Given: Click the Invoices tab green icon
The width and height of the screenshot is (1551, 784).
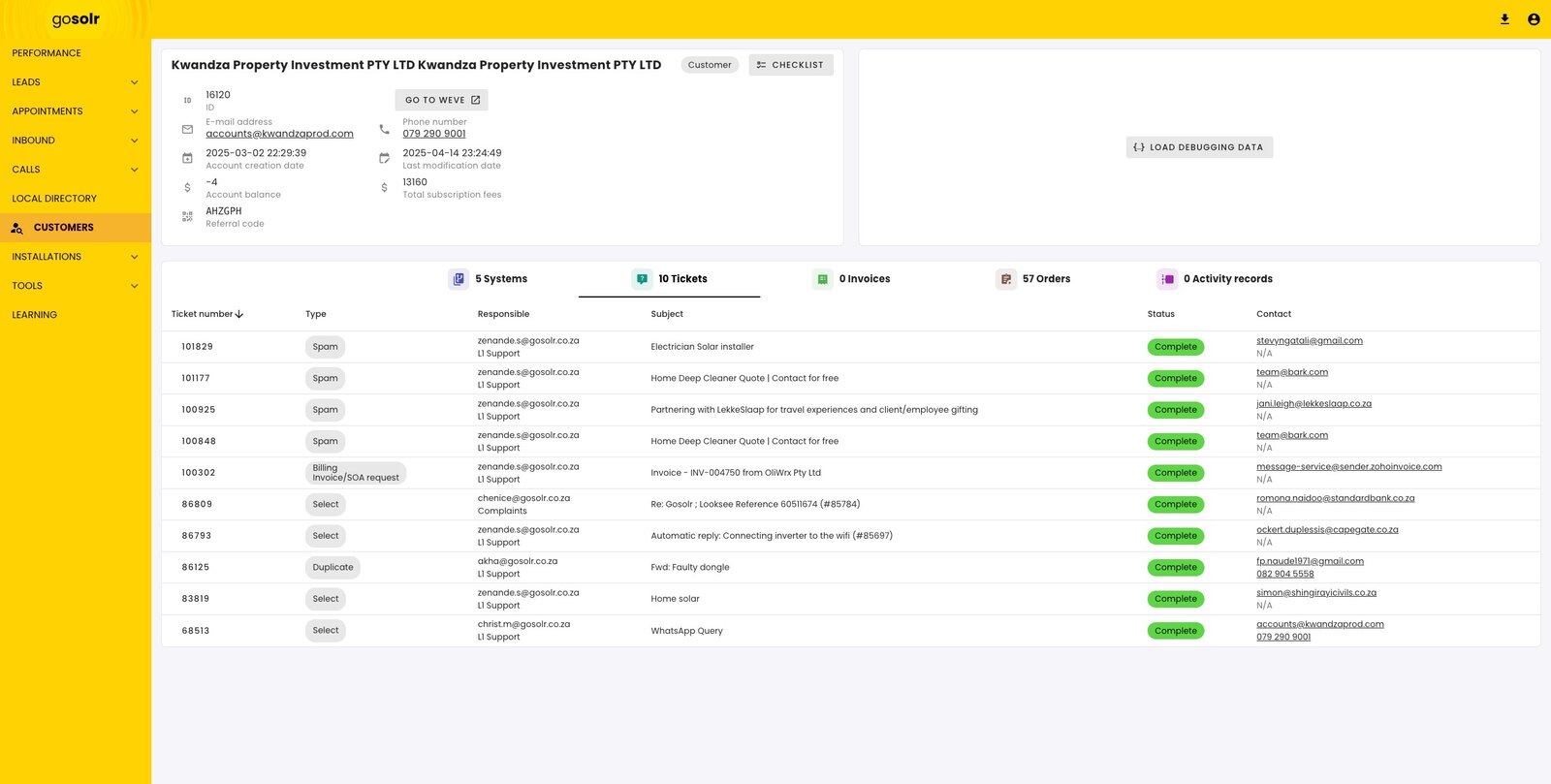Looking at the screenshot, I should click(822, 279).
